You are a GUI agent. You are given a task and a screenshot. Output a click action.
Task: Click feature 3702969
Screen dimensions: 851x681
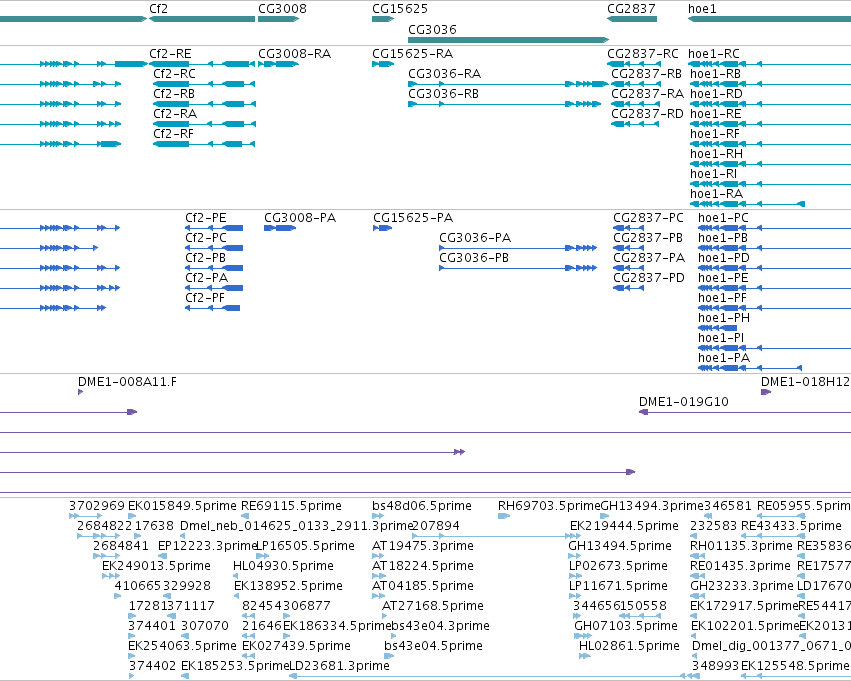[x=97, y=506]
